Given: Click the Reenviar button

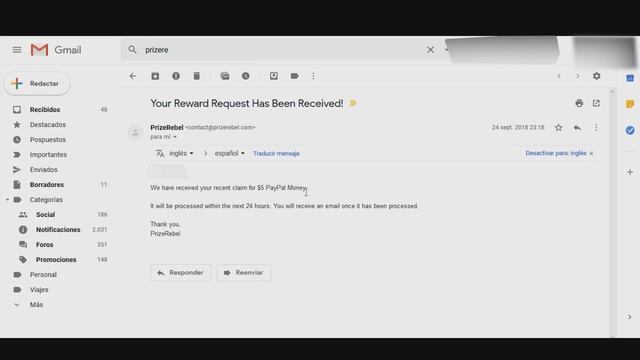Looking at the screenshot, I should coord(244,273).
